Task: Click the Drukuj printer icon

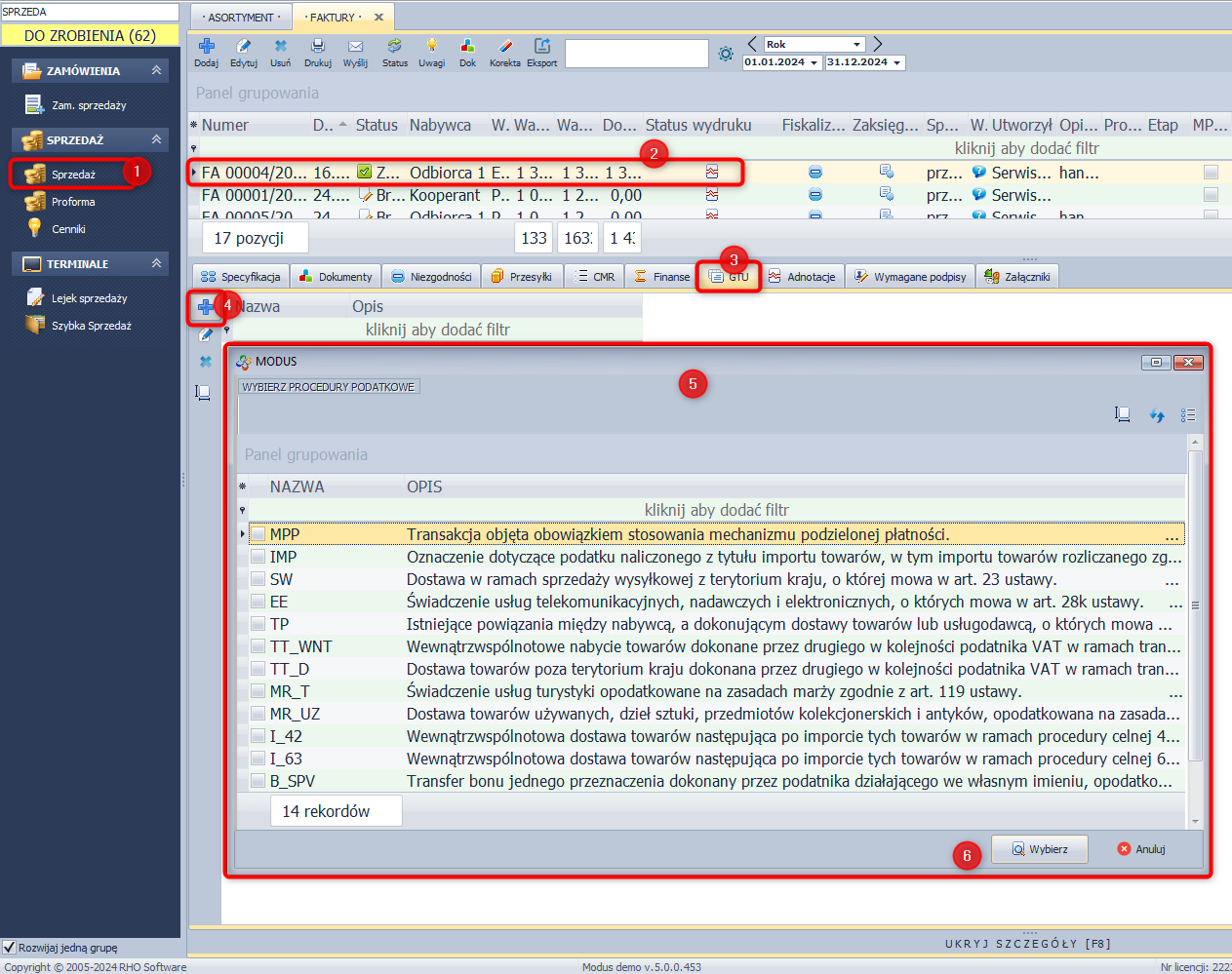Action: tap(317, 47)
